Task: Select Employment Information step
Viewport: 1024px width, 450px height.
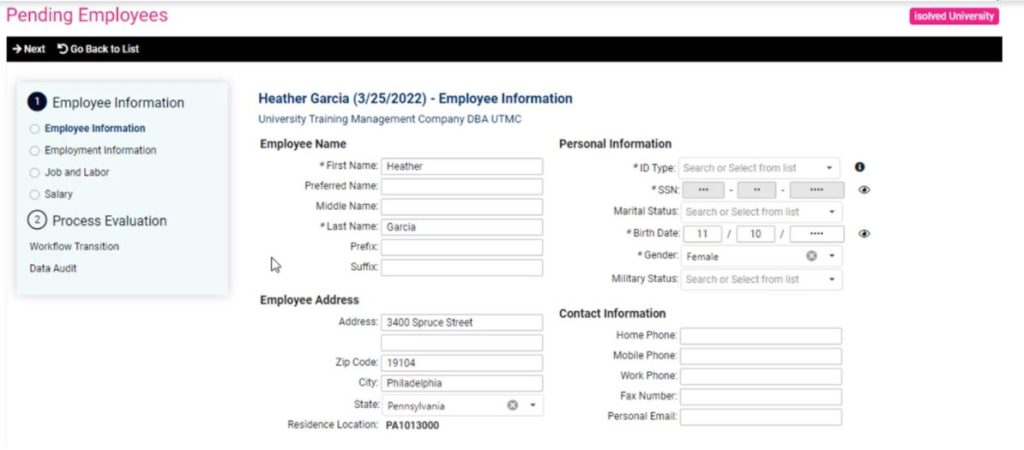Action: [93, 150]
